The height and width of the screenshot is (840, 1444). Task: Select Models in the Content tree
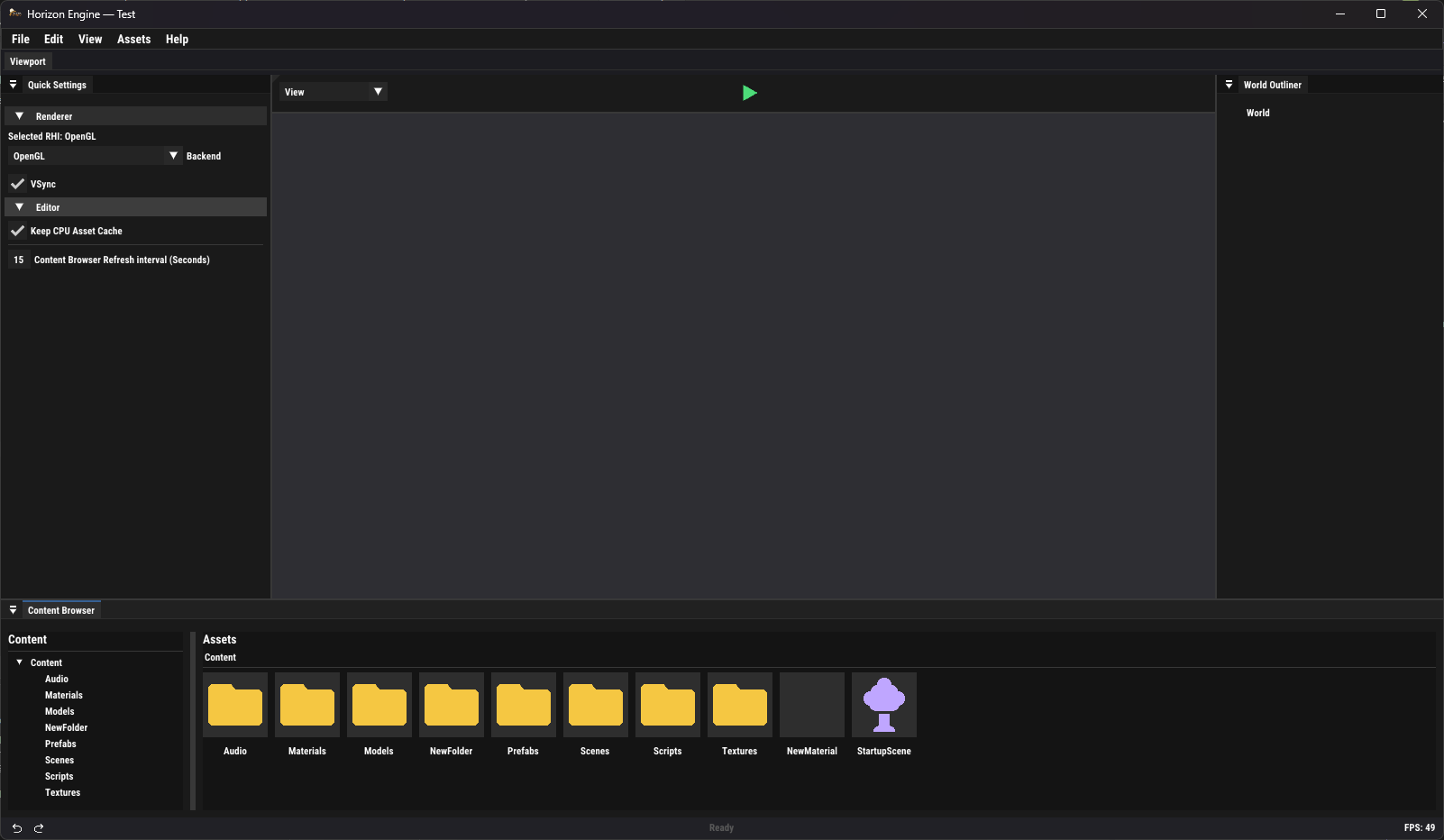[59, 711]
